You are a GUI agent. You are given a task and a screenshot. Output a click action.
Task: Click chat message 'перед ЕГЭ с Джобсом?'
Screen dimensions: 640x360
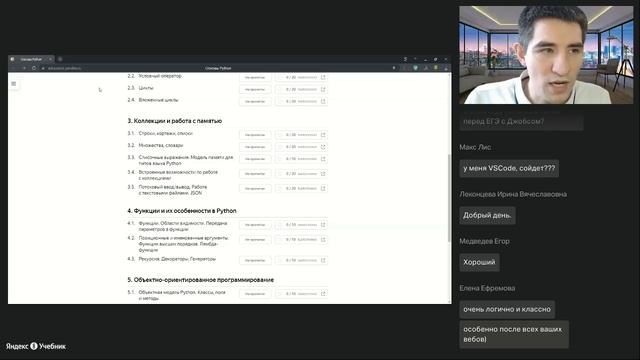click(x=521, y=122)
